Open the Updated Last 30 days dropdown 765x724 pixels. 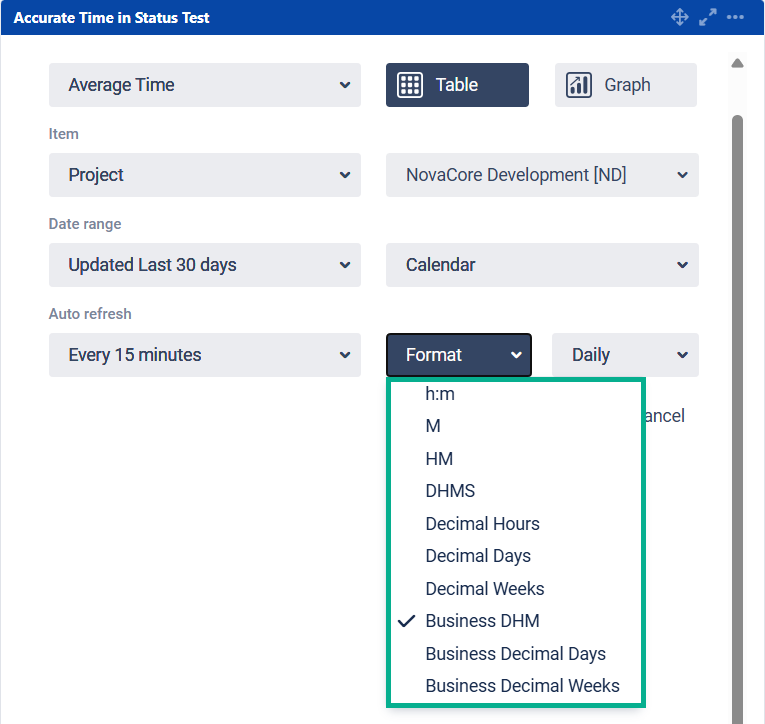204,265
